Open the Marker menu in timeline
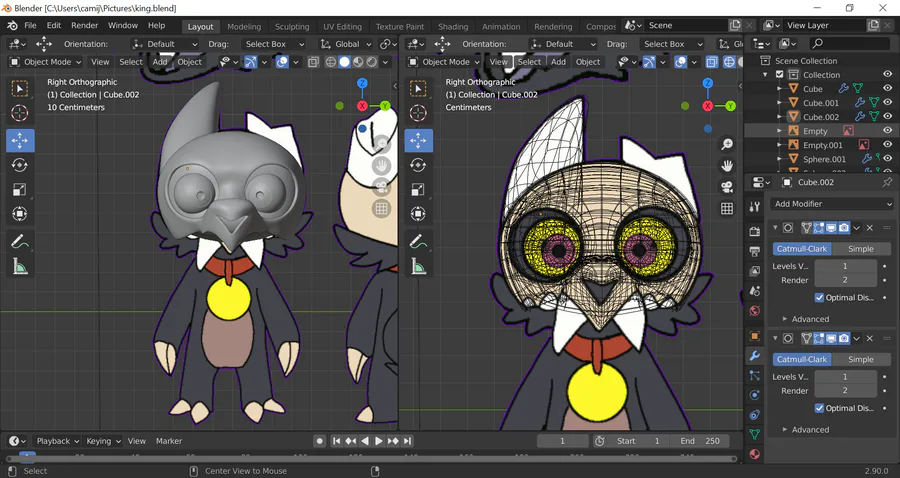The image size is (900, 478). (x=169, y=441)
